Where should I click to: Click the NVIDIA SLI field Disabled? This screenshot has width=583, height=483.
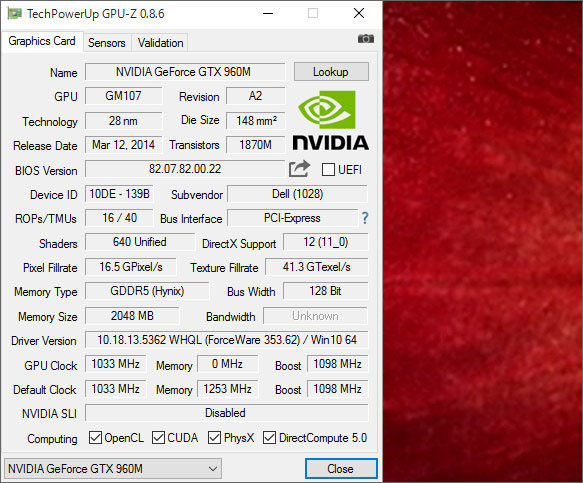click(x=226, y=413)
